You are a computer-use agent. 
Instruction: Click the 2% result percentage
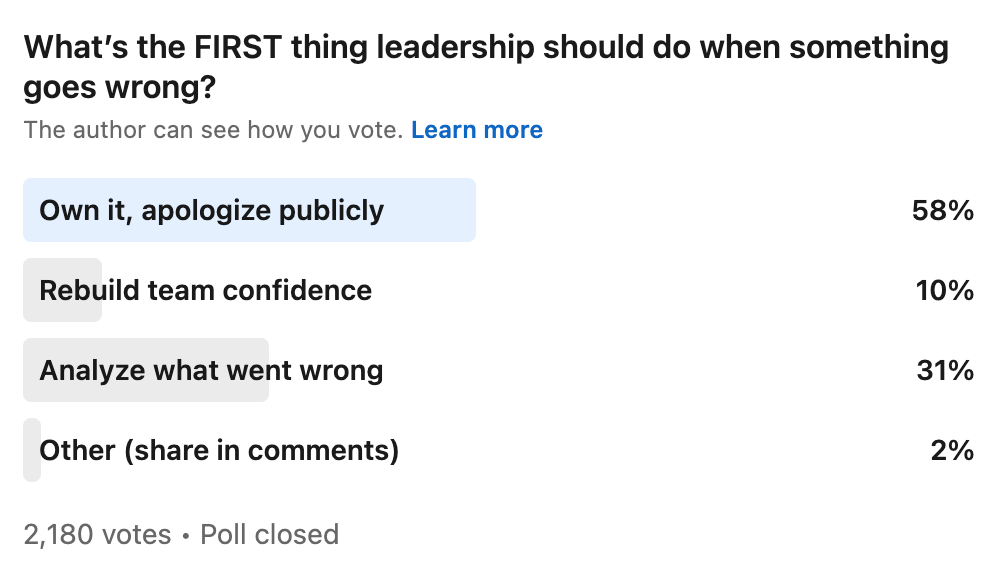(952, 450)
